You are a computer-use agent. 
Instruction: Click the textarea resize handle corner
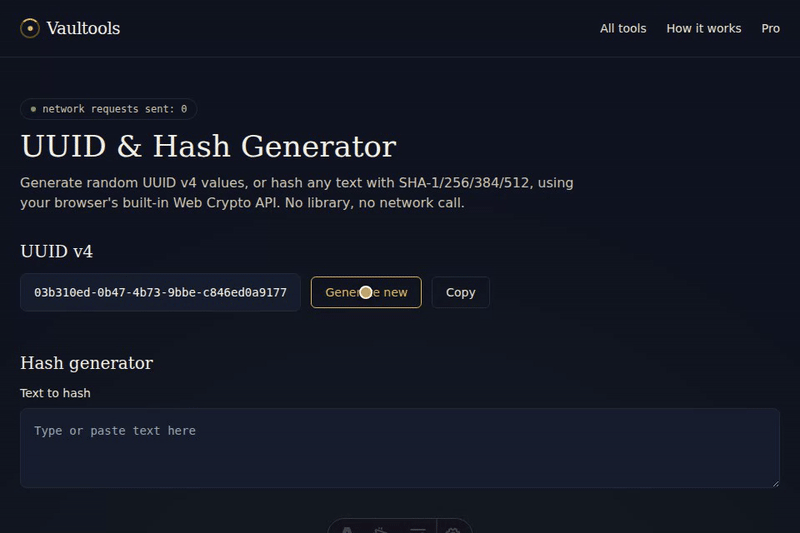pos(776,484)
